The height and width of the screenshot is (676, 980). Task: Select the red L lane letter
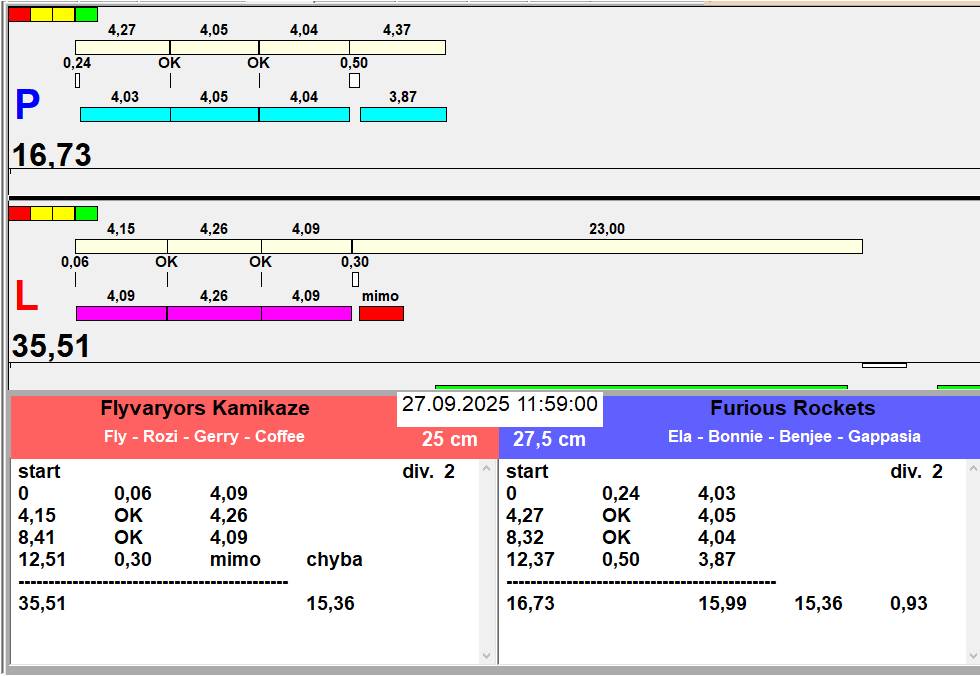(x=26, y=297)
